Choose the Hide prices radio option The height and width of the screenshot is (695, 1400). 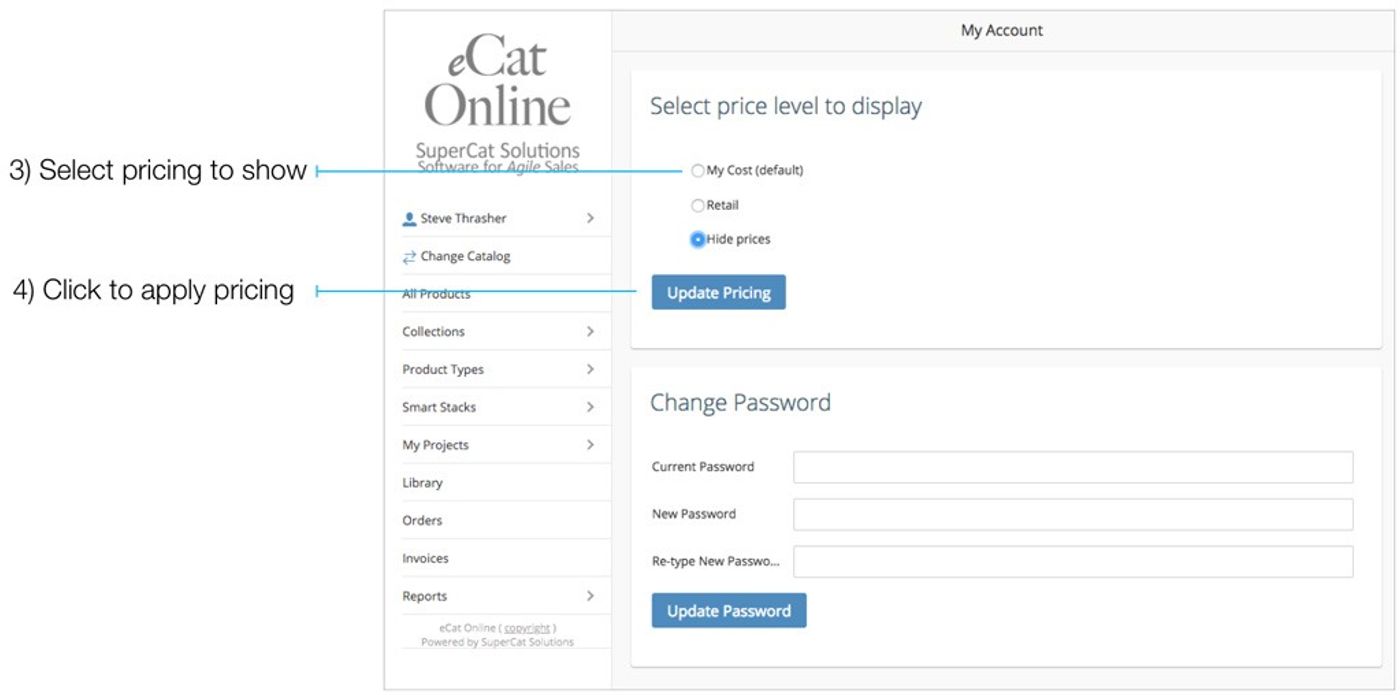pos(698,240)
